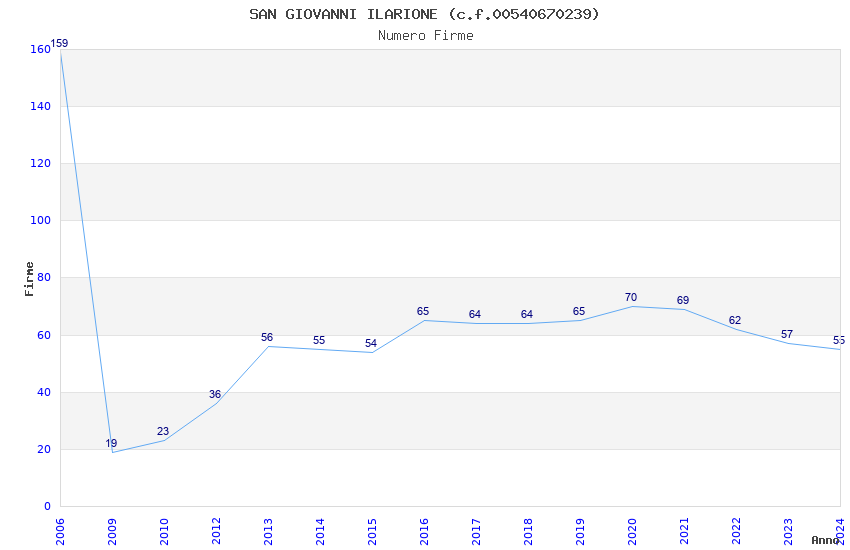The width and height of the screenshot is (850, 550).
Task: Click the 100 y-axis value label
Action: click(x=40, y=221)
